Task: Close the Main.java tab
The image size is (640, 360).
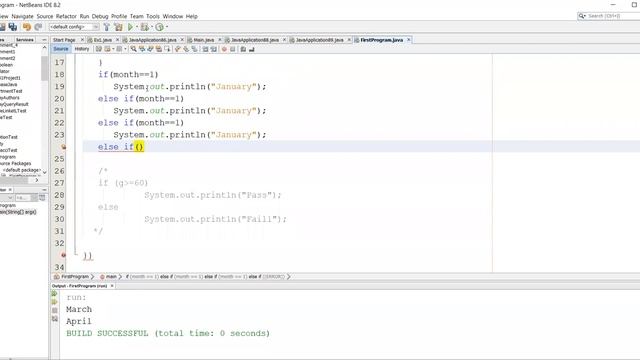Action: pyautogui.click(x=220, y=40)
